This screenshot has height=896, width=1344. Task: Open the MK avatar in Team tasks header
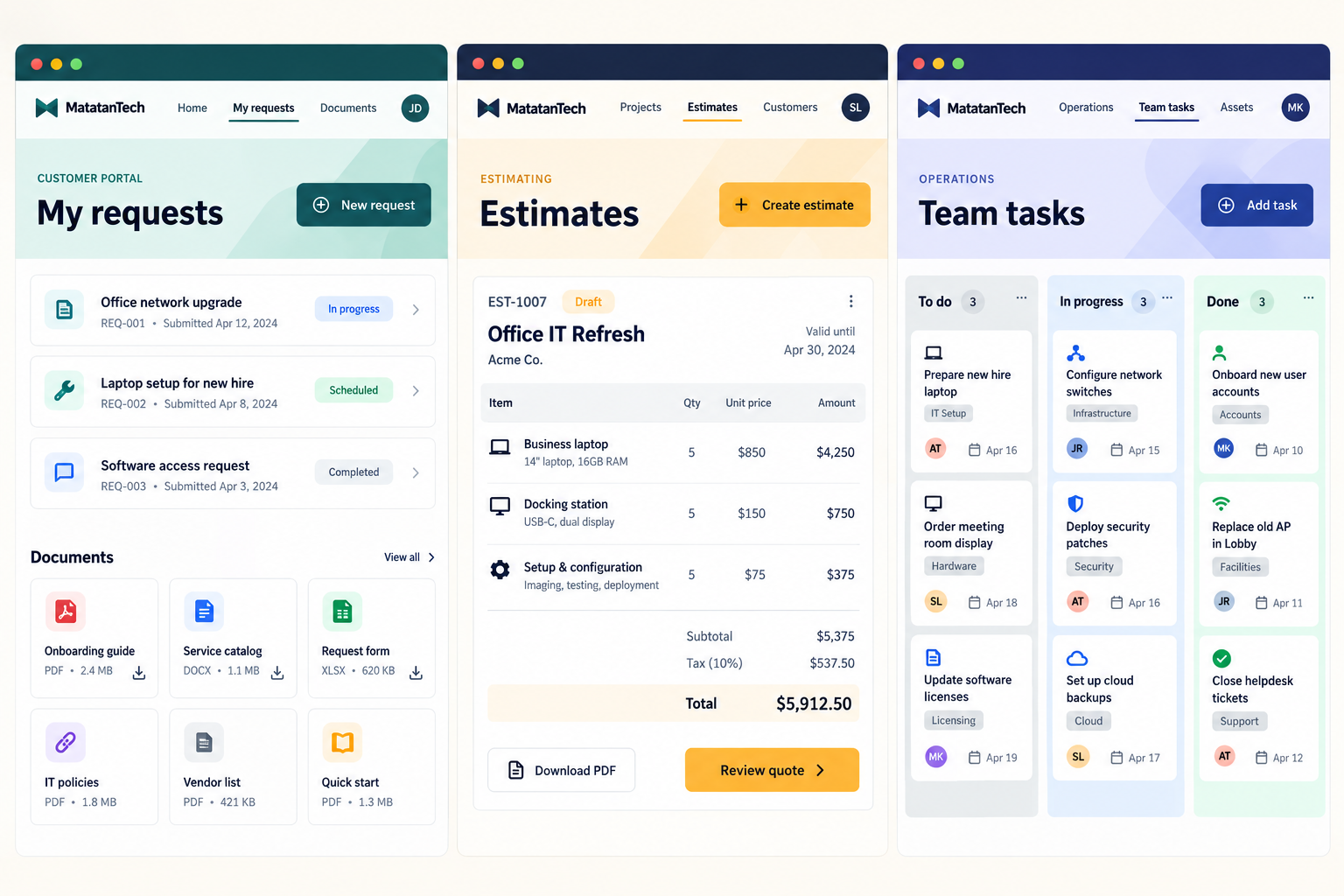click(x=1296, y=108)
